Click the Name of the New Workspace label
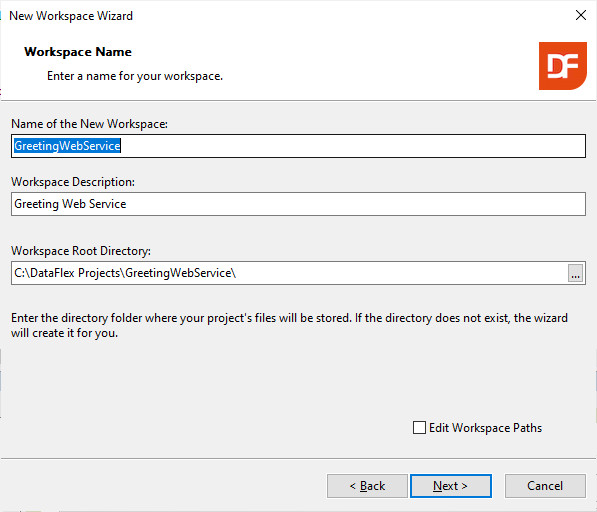Image resolution: width=597 pixels, height=512 pixels. [89, 124]
